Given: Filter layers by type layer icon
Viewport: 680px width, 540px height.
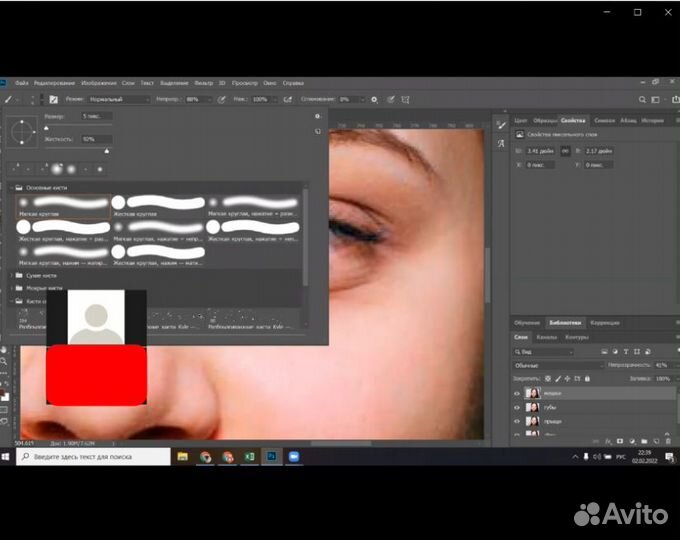Looking at the screenshot, I should 626,352.
